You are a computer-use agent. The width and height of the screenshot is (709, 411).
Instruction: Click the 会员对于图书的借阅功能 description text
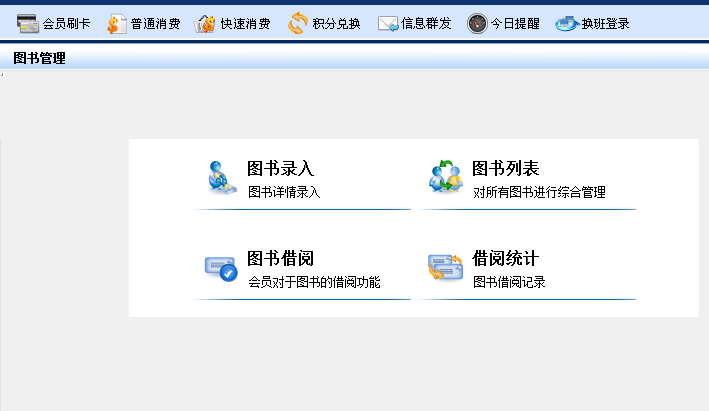[x=314, y=282]
